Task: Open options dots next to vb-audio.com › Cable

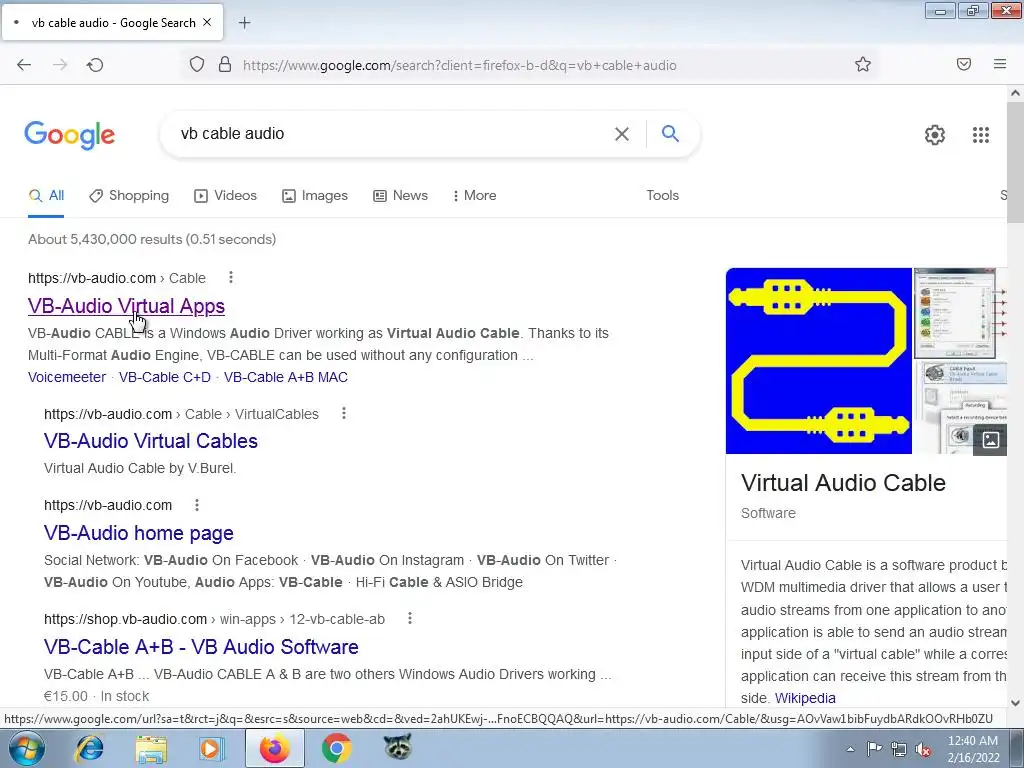Action: coord(231,278)
